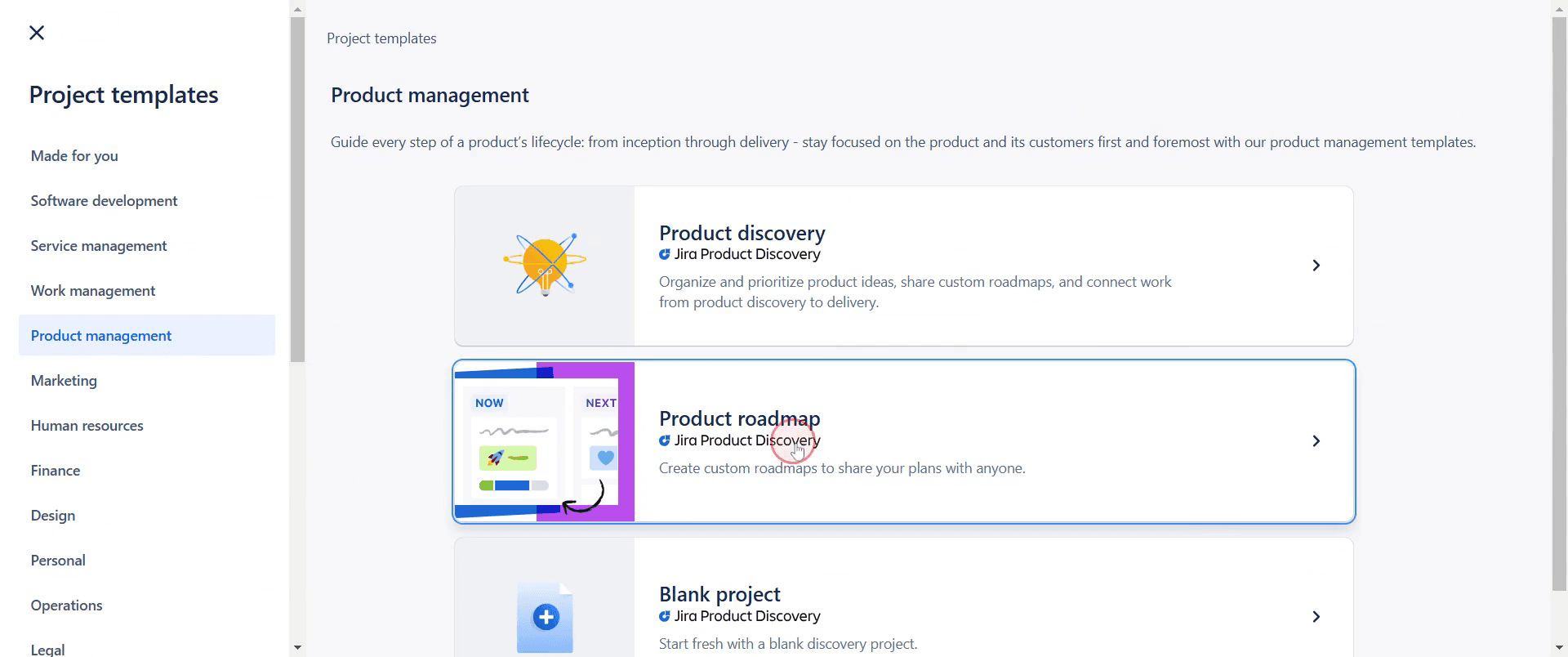This screenshot has width=1568, height=657.
Task: Click Project templates breadcrumb link
Action: (381, 38)
